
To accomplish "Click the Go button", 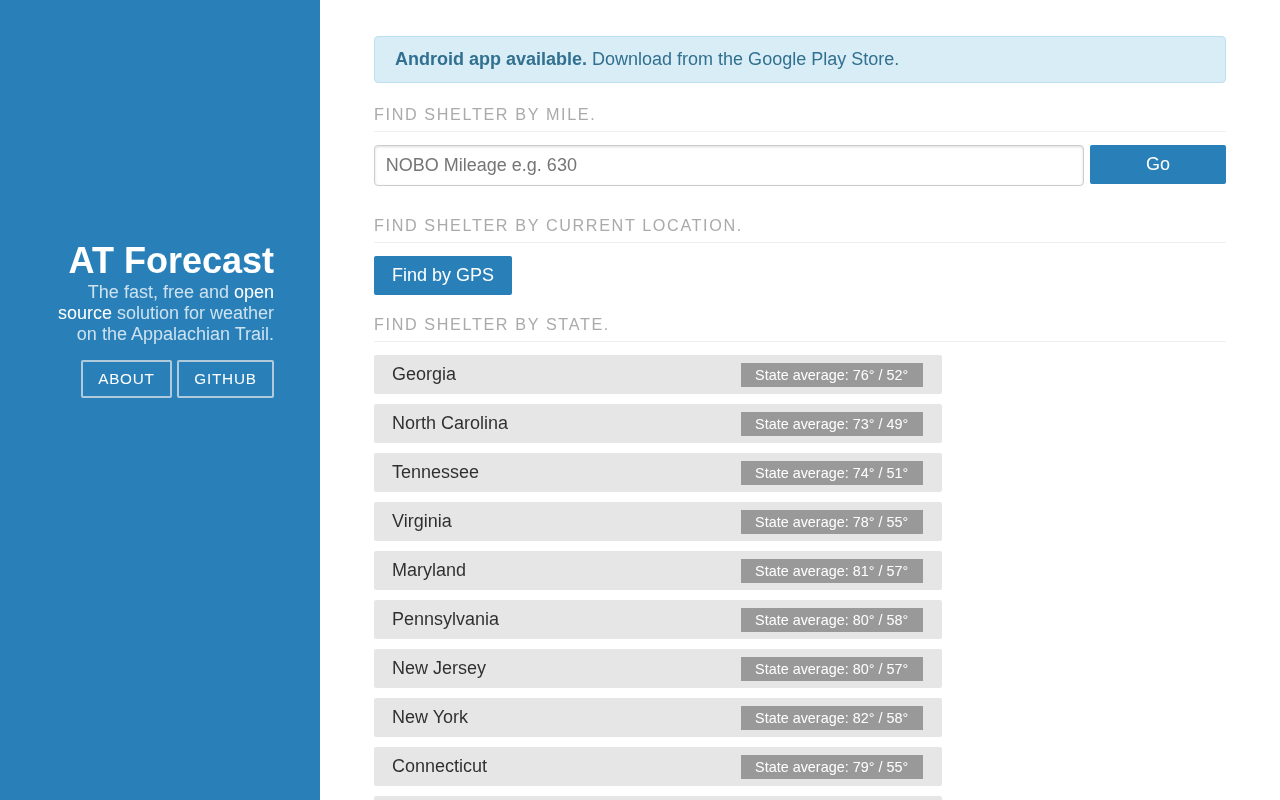I will tap(1157, 165).
